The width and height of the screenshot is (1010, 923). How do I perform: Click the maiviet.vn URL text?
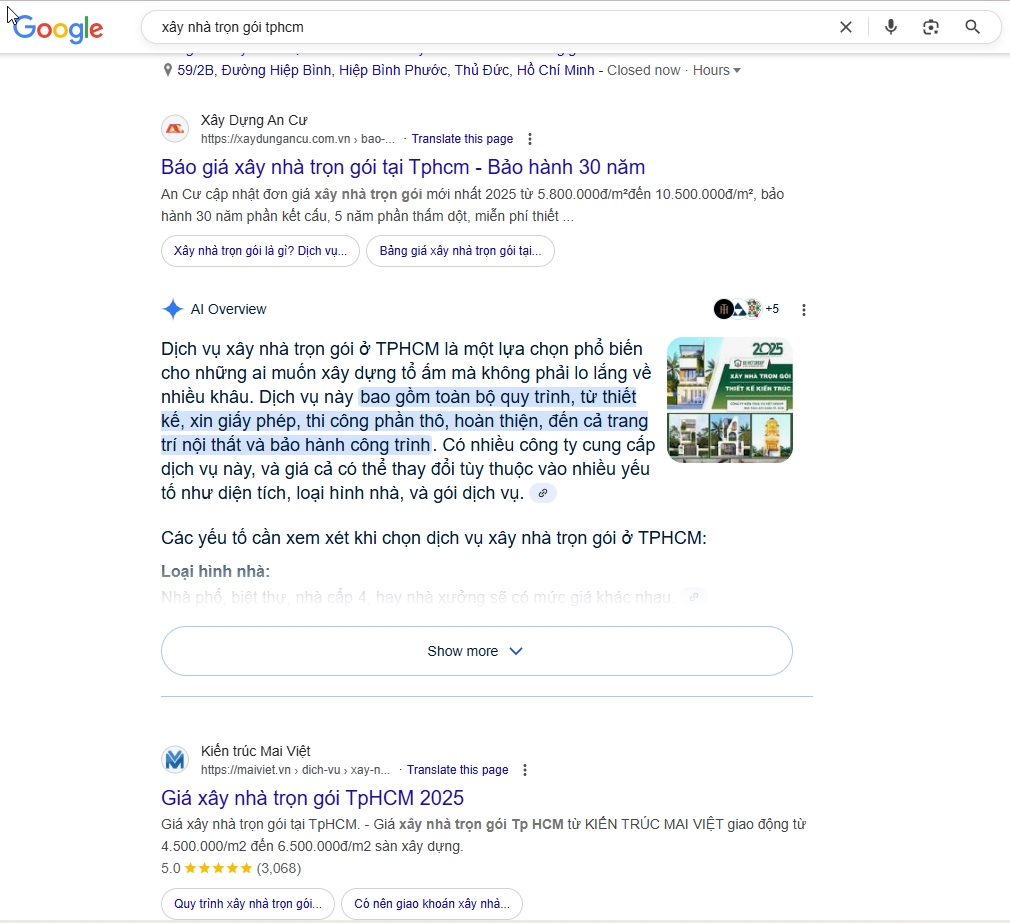(295, 770)
